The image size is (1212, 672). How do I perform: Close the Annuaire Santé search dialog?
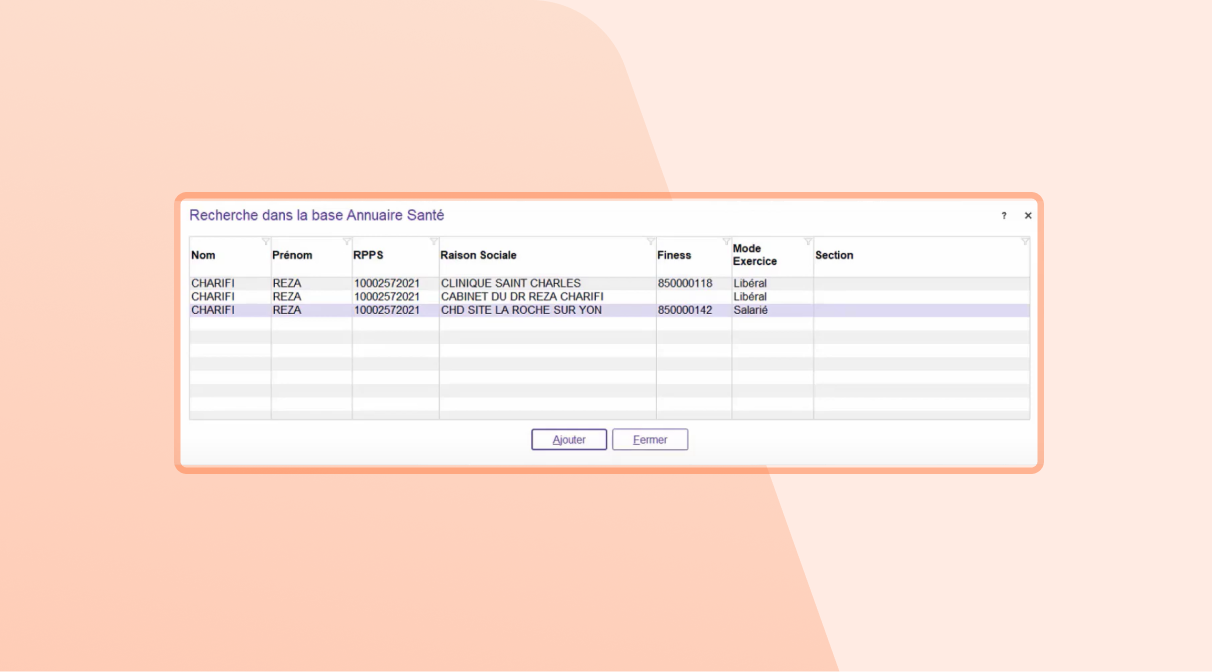click(1028, 216)
